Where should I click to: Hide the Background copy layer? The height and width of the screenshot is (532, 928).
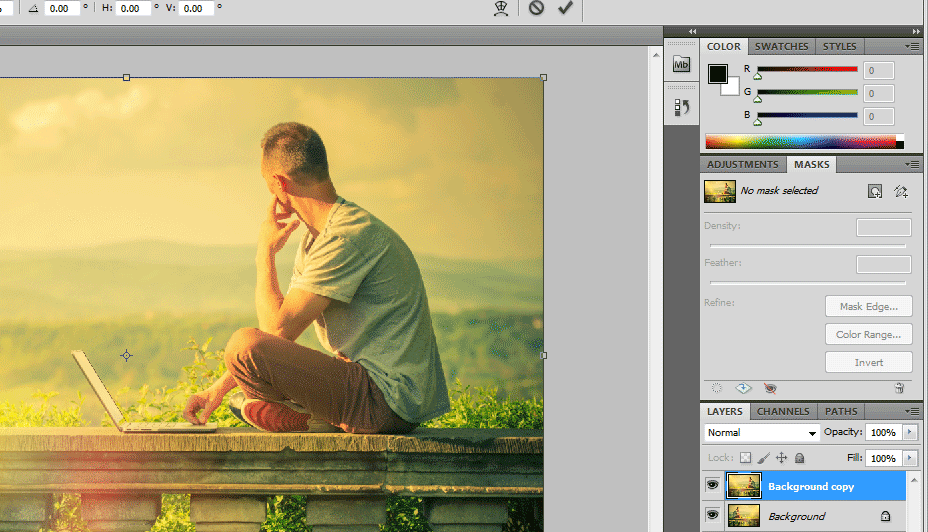click(713, 485)
